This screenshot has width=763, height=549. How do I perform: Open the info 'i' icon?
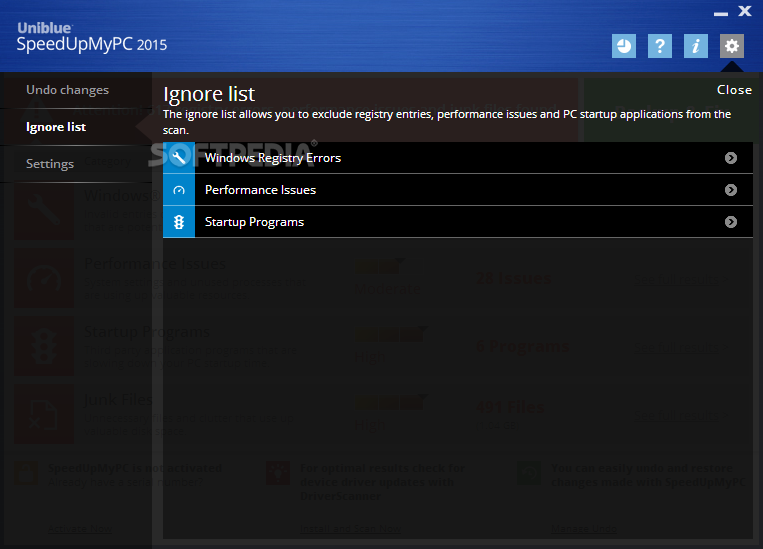696,46
